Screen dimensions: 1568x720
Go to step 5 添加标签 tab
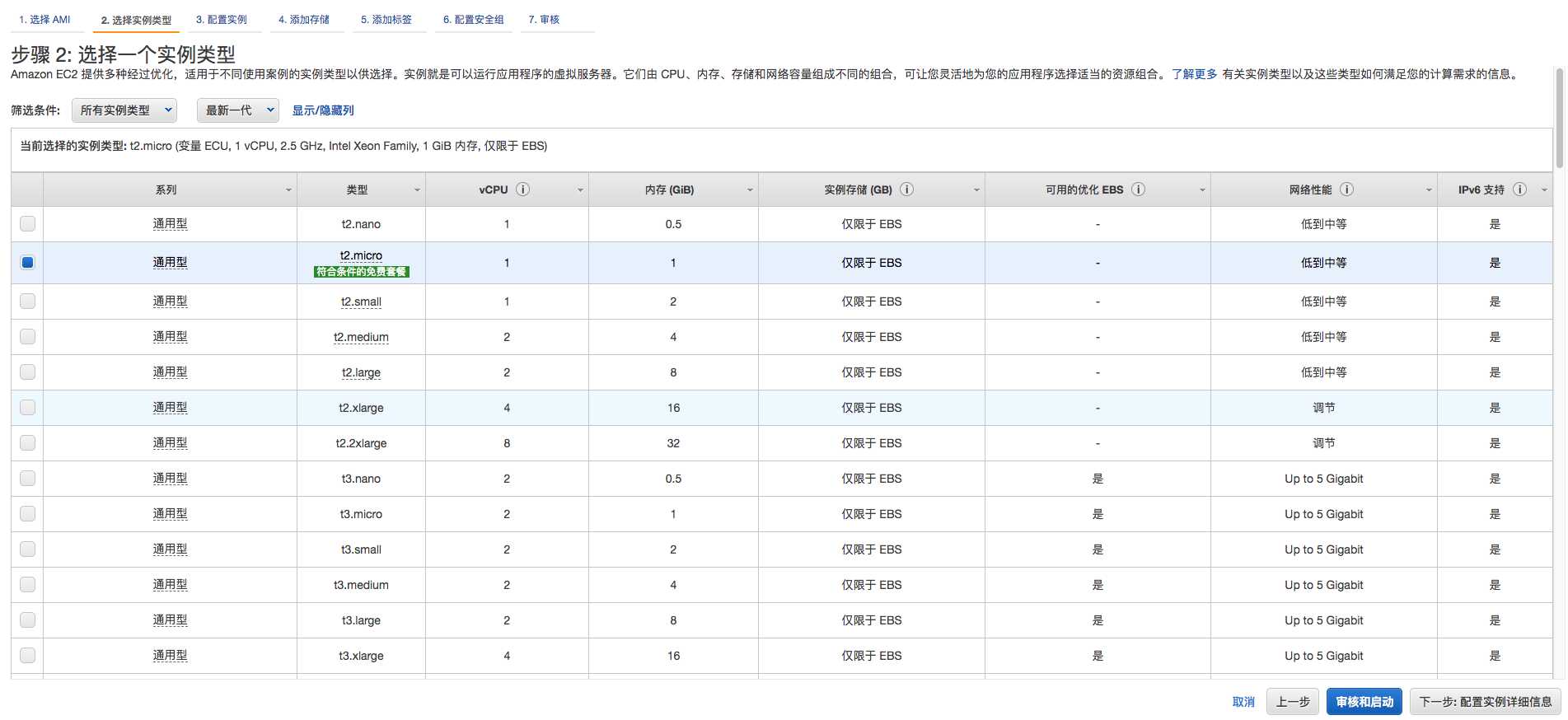[x=386, y=19]
